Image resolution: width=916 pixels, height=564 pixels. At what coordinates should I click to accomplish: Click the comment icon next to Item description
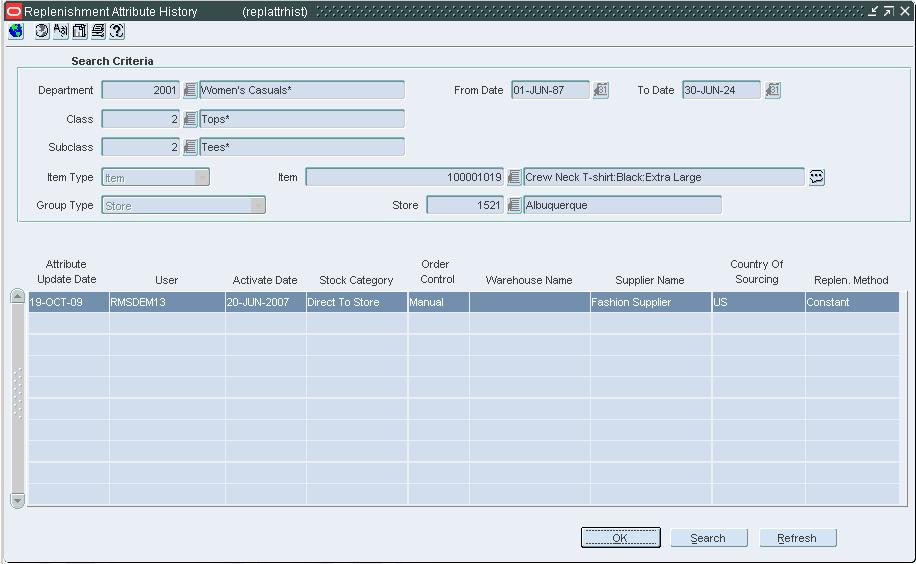817,177
